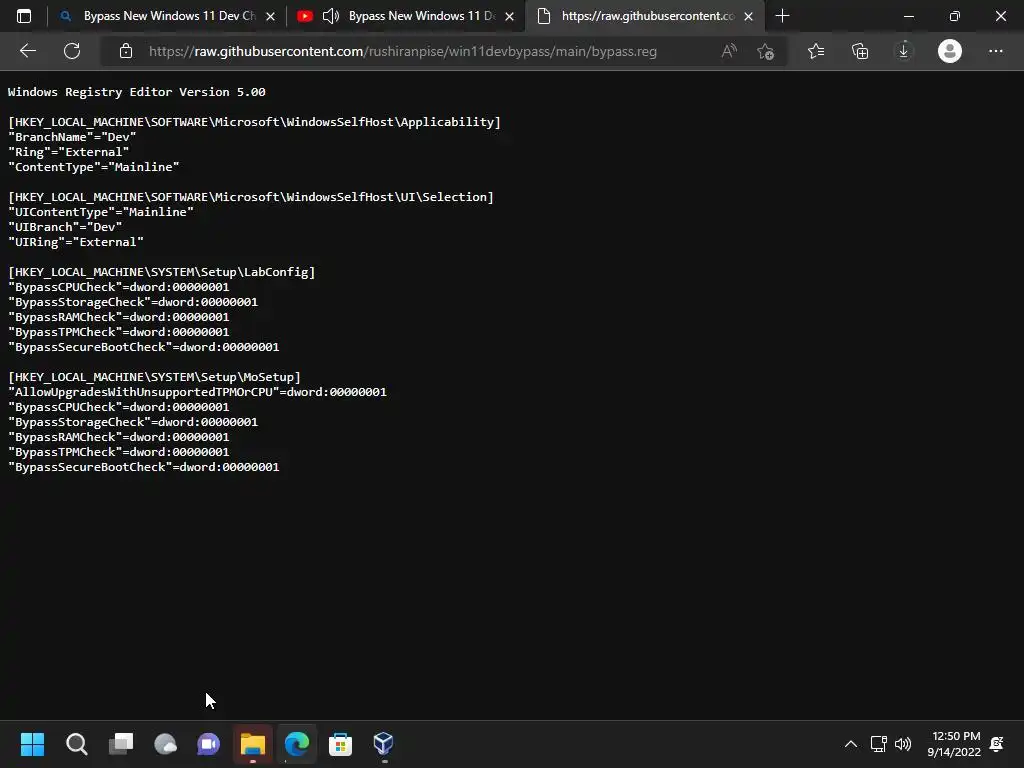Activate Read aloud icon in address bar

point(729,51)
